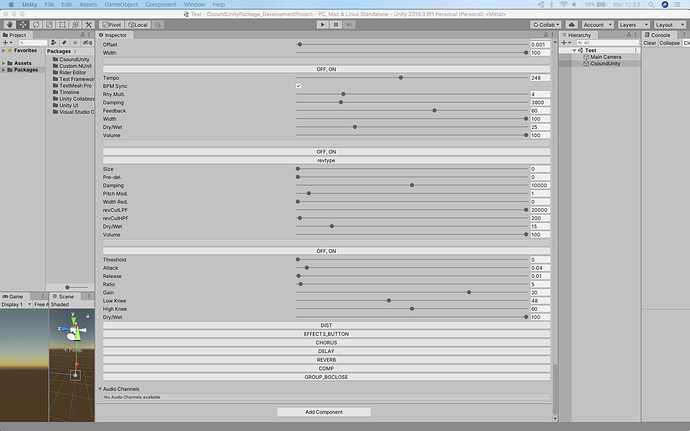Adjust the Tempo slider handle
Image resolution: width=690 pixels, height=431 pixels.
click(x=401, y=77)
